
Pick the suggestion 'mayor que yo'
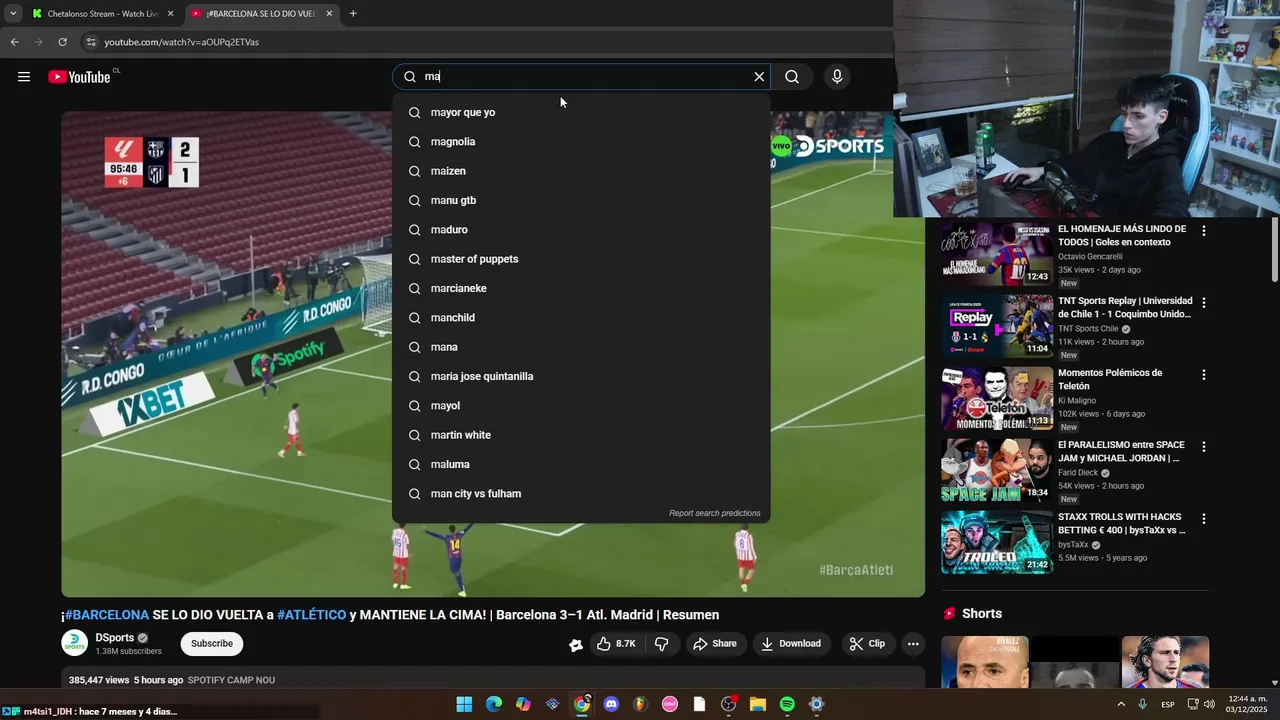tap(581, 112)
